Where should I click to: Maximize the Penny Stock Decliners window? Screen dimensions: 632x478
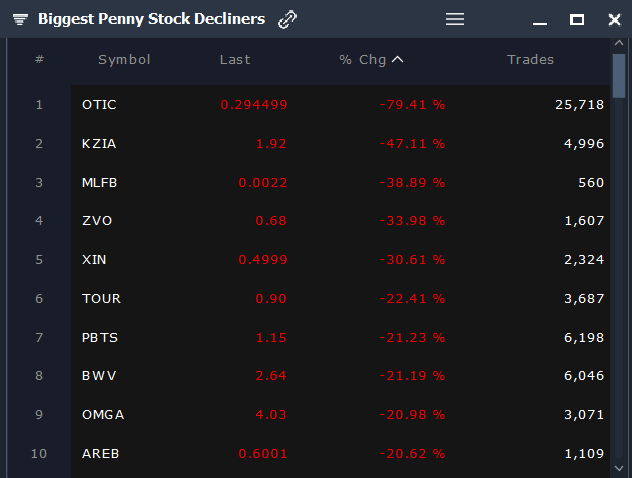(577, 19)
